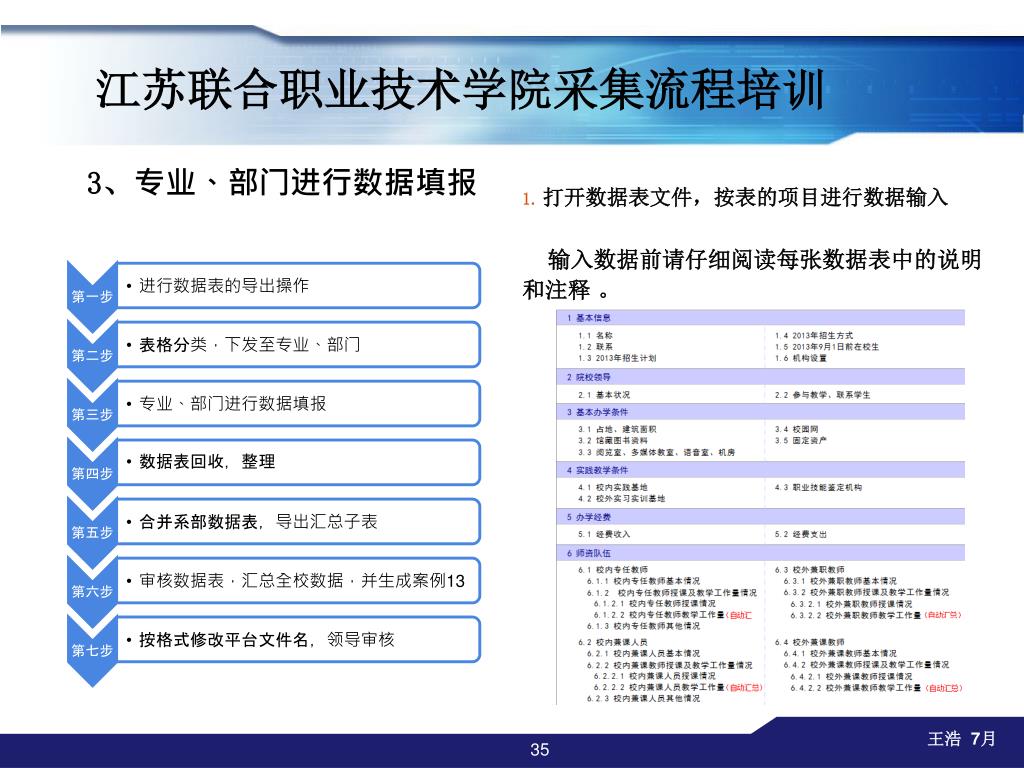Select the box 合并系部数据表，导出汇总子表
1024x768 pixels.
(298, 521)
